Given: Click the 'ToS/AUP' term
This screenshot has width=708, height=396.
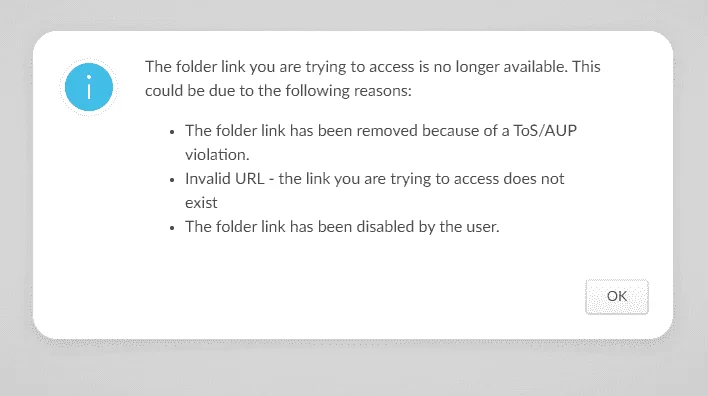Looking at the screenshot, I should [545, 131].
